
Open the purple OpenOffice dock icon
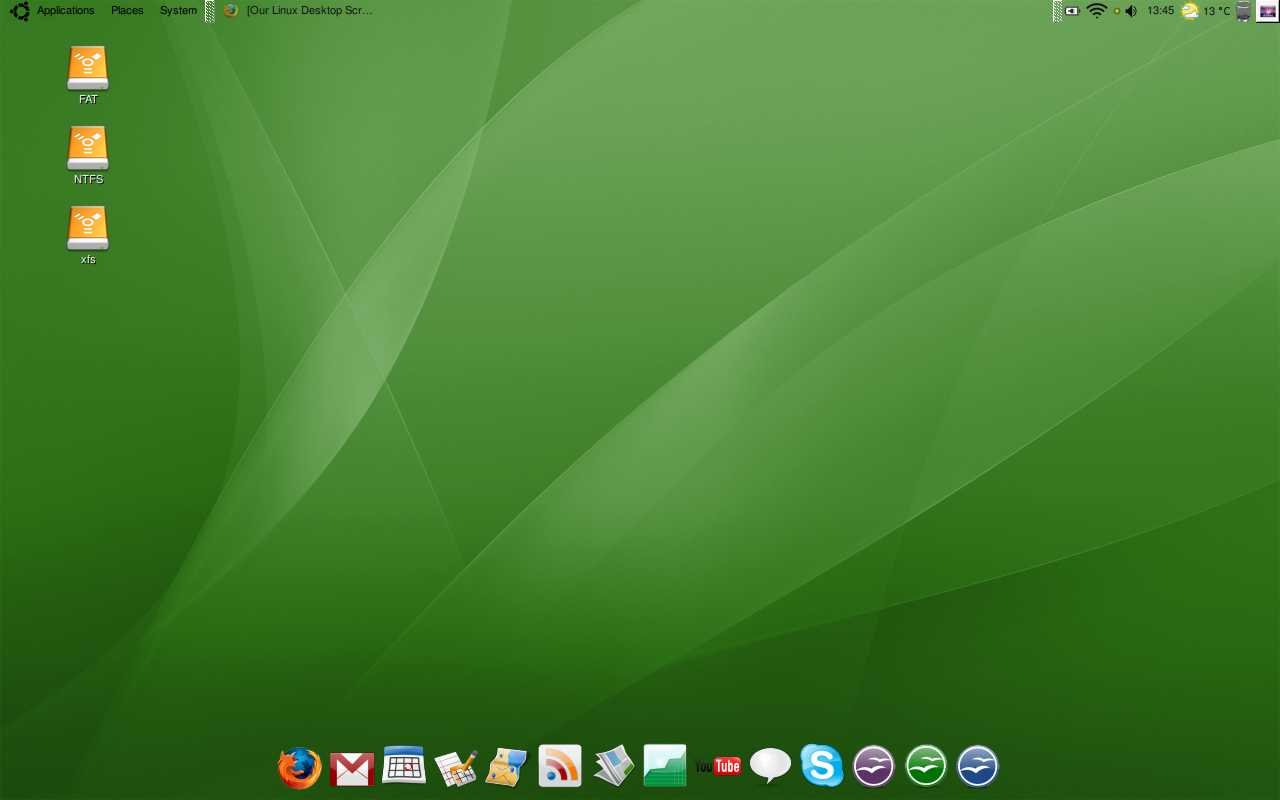874,767
